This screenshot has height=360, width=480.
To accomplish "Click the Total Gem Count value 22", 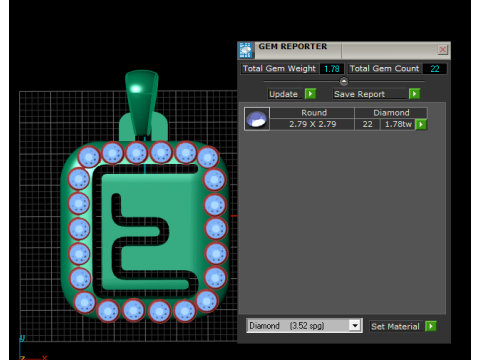I will coord(435,69).
